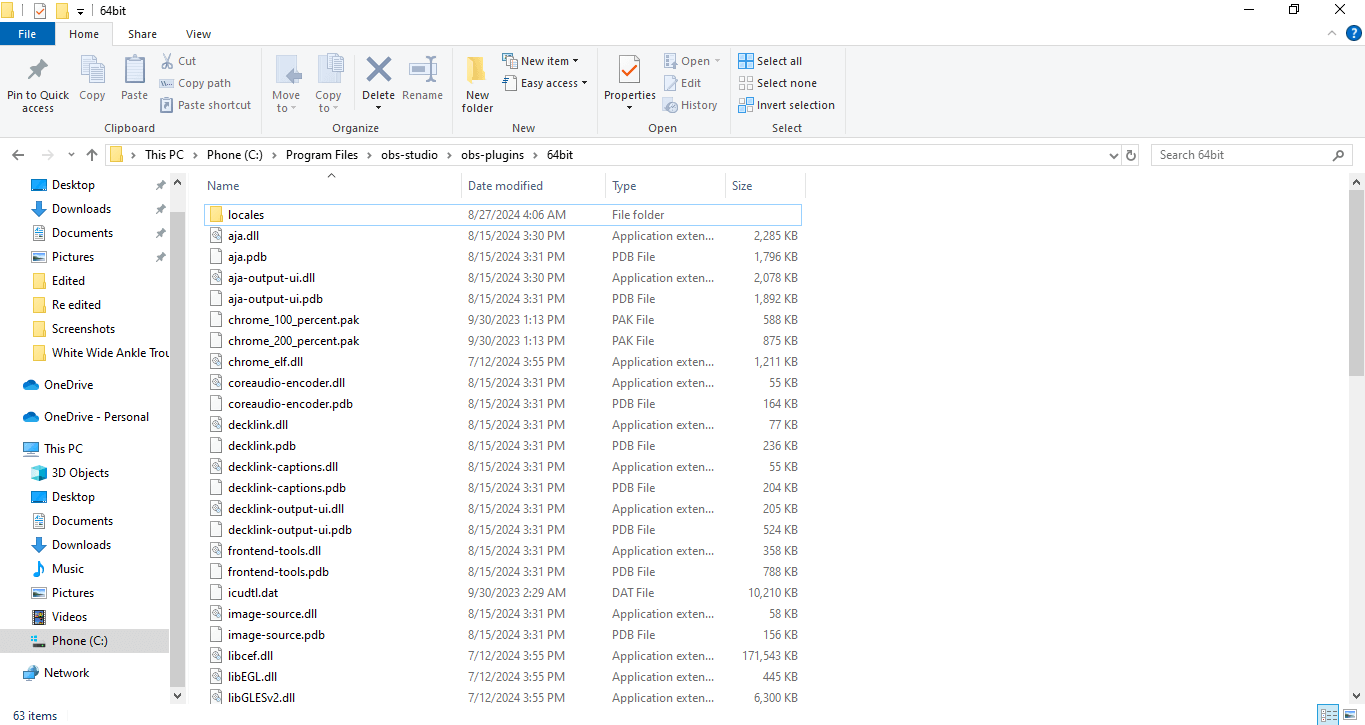
Task: Select the aja.dll file
Action: click(503, 236)
